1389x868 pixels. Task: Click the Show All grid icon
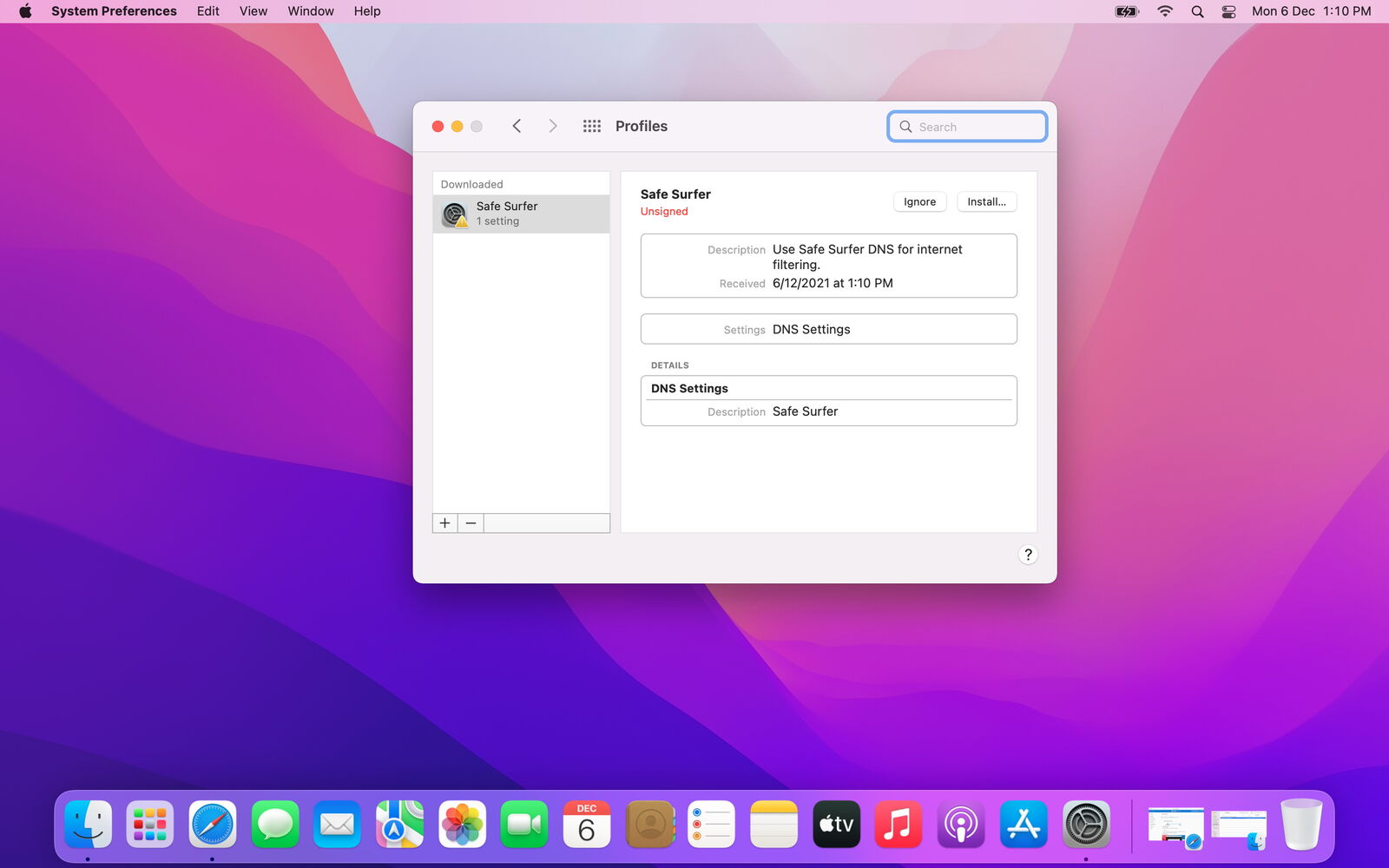point(591,126)
